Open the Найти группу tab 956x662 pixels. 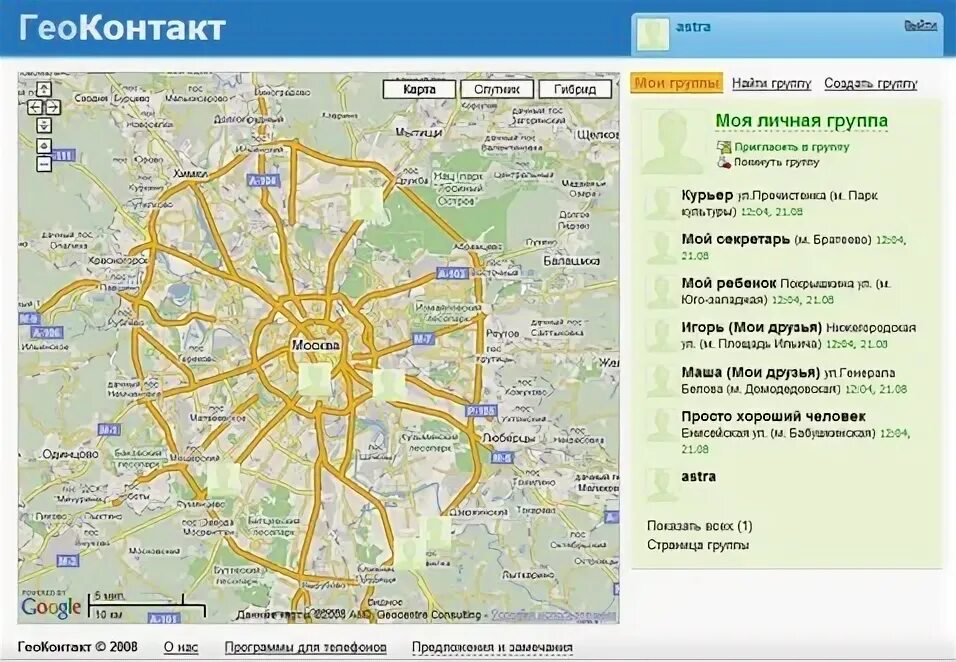pos(771,84)
